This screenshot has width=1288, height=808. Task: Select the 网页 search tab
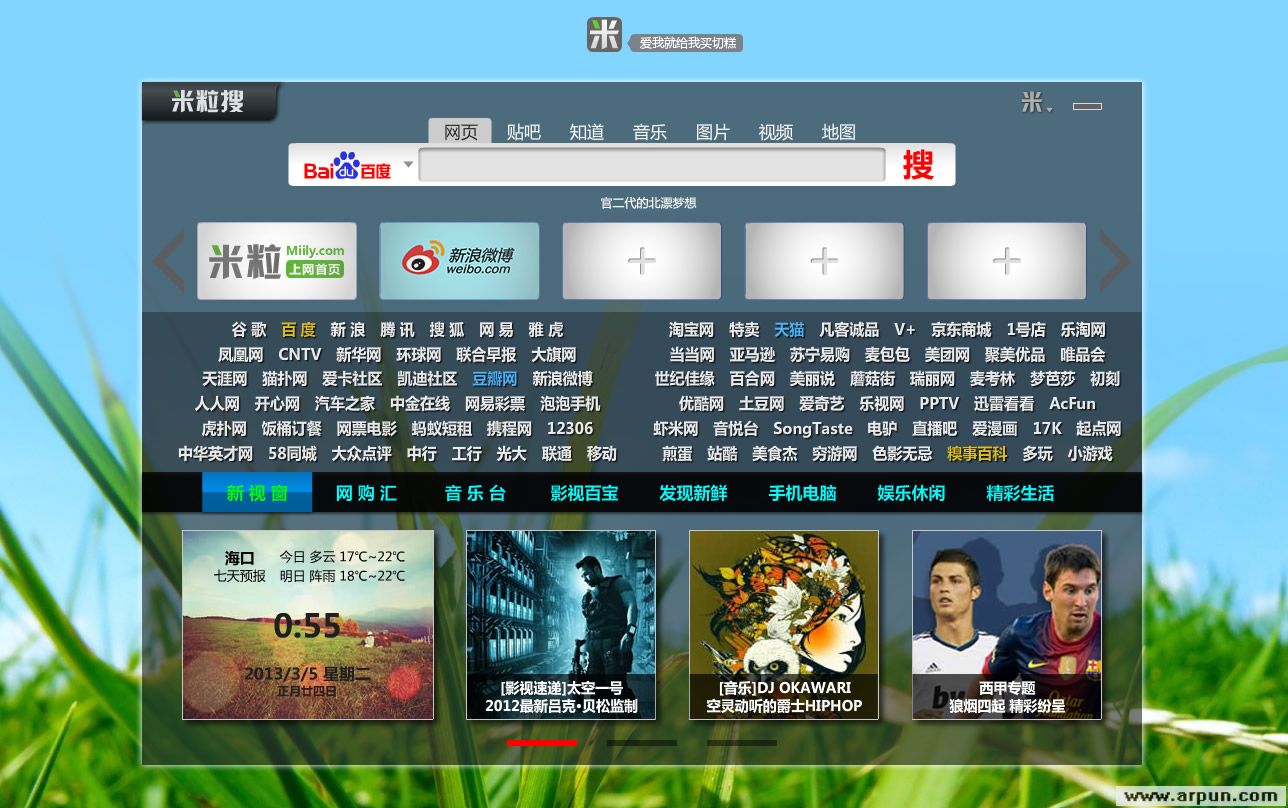(x=460, y=132)
